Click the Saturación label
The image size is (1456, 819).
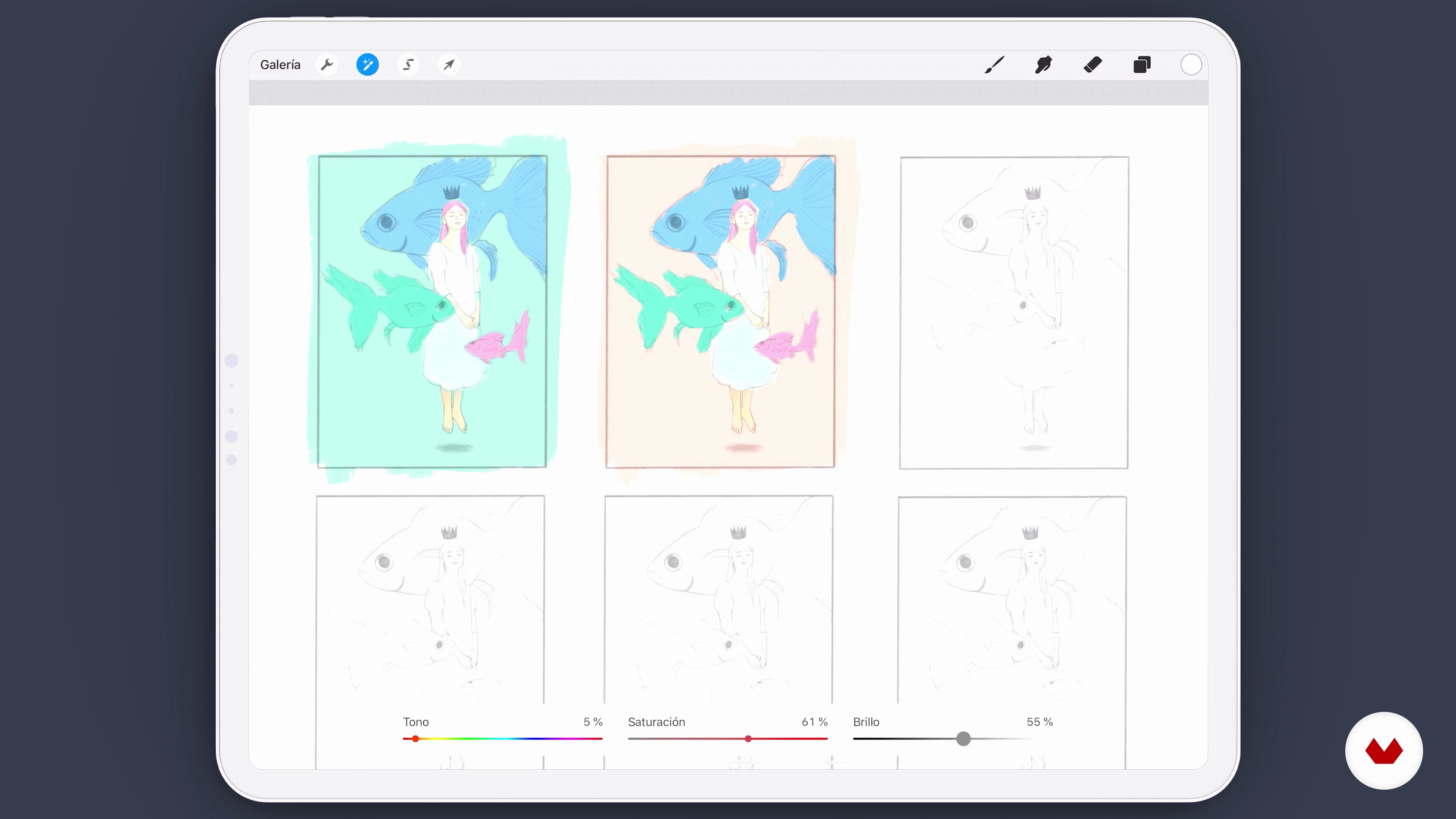pos(657,722)
